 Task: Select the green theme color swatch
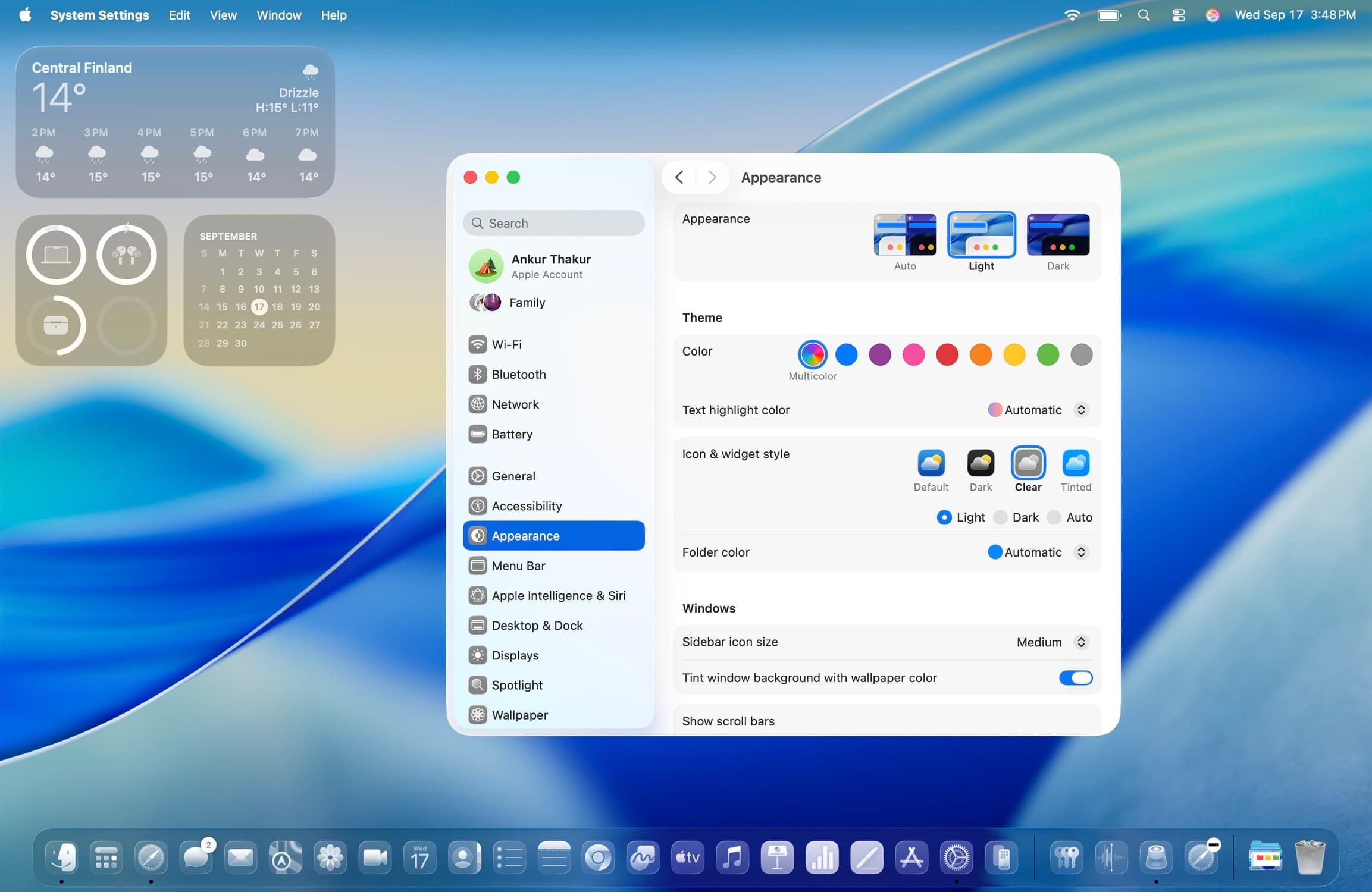pos(1048,354)
